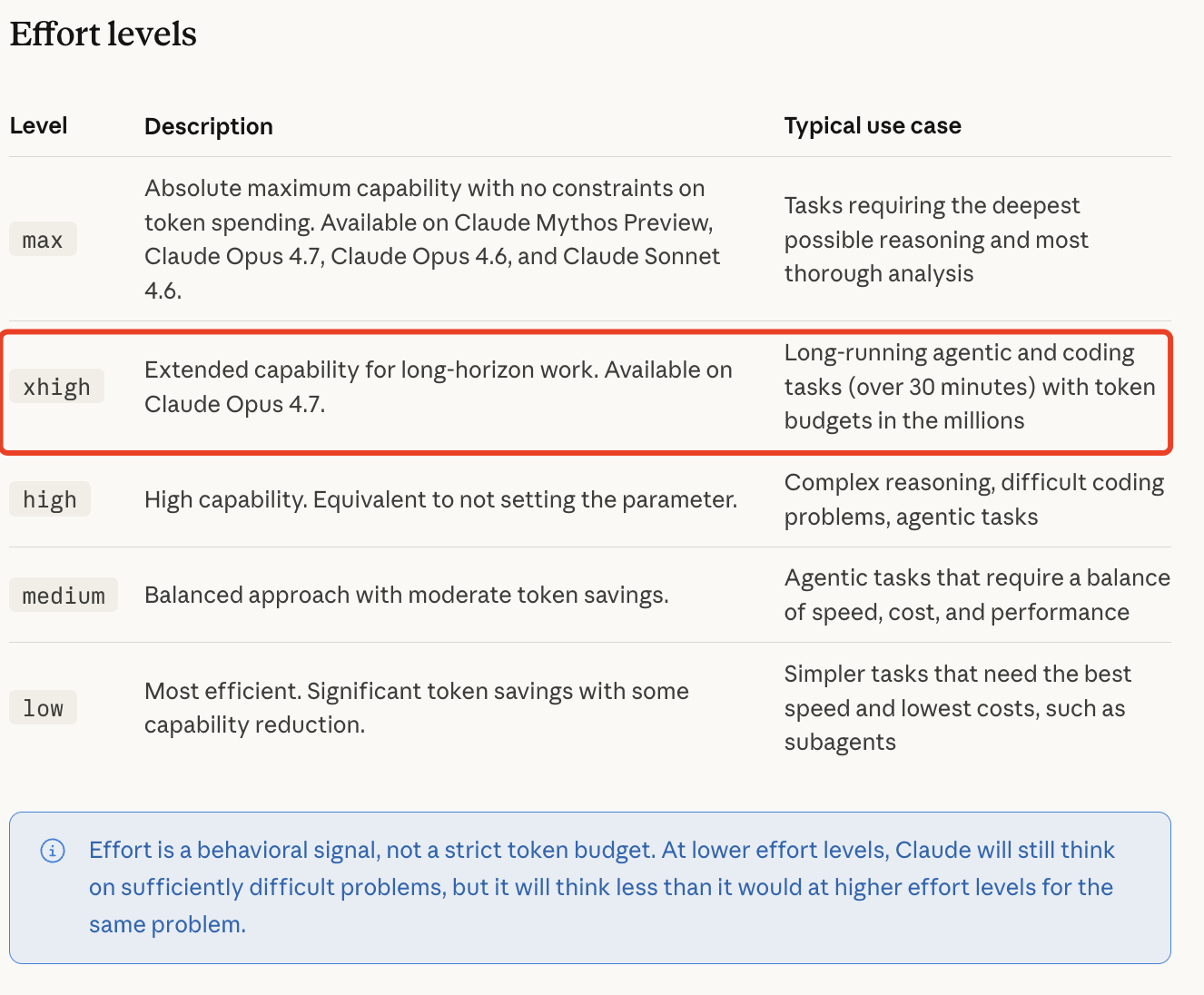
Task: Click the info icon in the blue callout
Action: click(53, 851)
